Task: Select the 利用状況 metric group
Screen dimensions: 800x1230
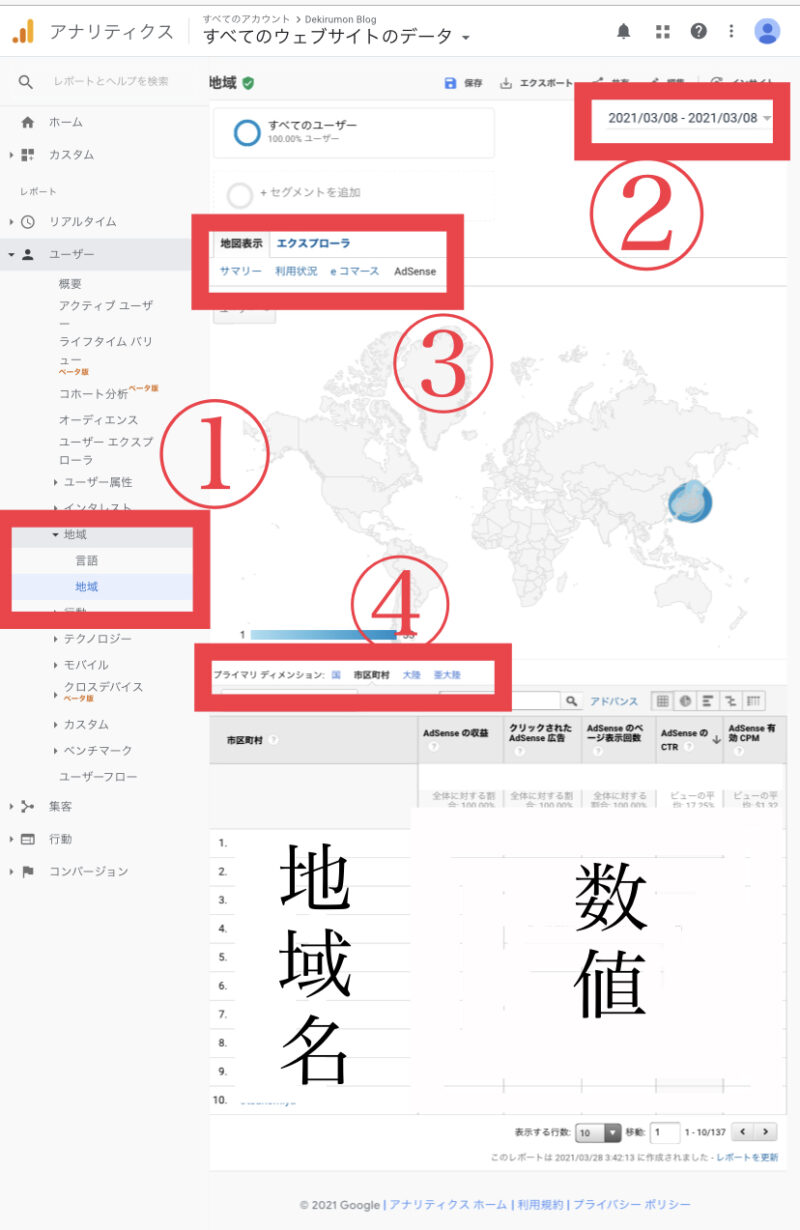Action: [296, 271]
